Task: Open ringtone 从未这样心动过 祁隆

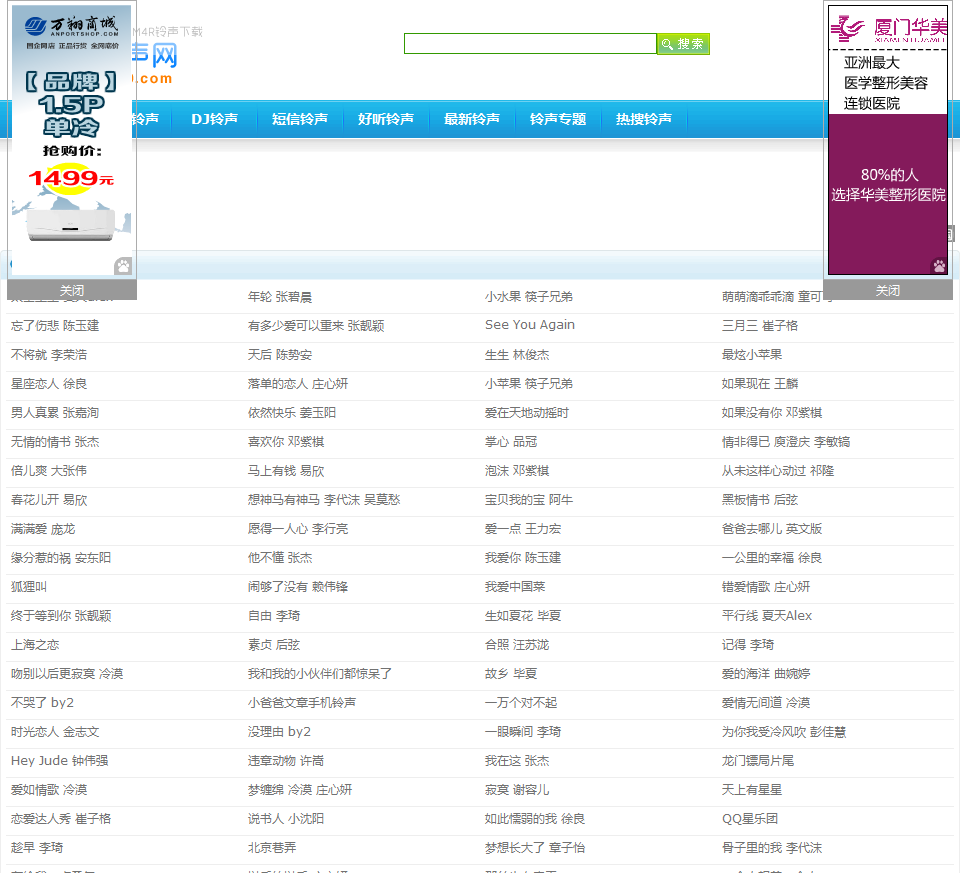Action: pos(778,471)
